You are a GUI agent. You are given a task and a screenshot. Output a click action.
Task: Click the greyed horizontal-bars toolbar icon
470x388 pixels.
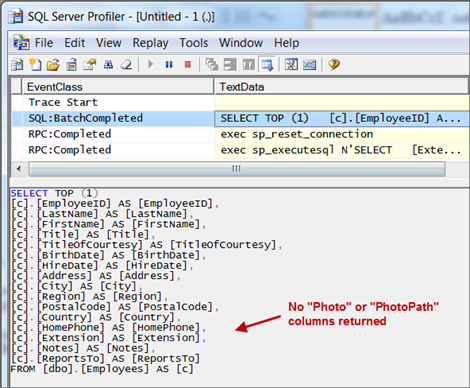click(x=230, y=64)
